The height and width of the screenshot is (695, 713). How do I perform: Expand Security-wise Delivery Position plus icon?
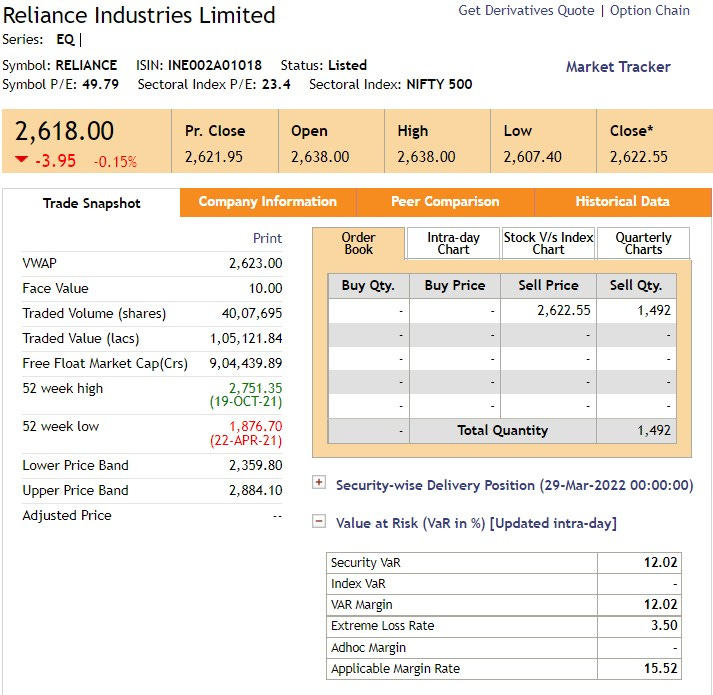pos(319,483)
